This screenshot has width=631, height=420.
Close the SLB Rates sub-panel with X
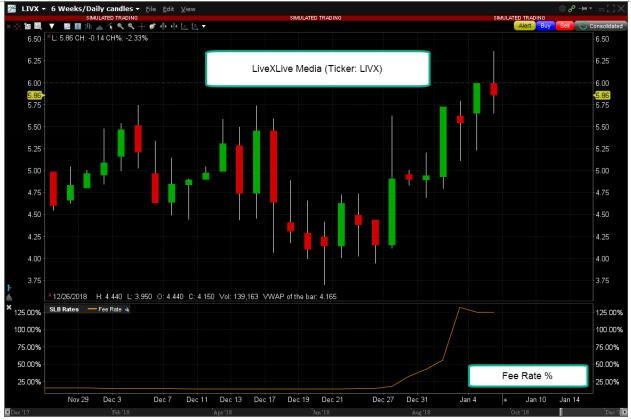click(9, 307)
